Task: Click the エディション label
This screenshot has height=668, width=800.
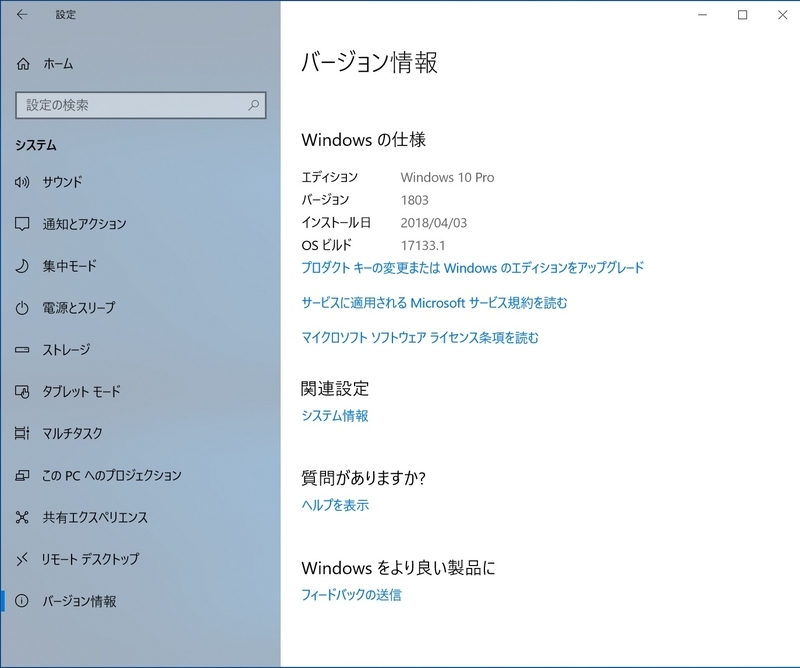Action: tap(330, 178)
